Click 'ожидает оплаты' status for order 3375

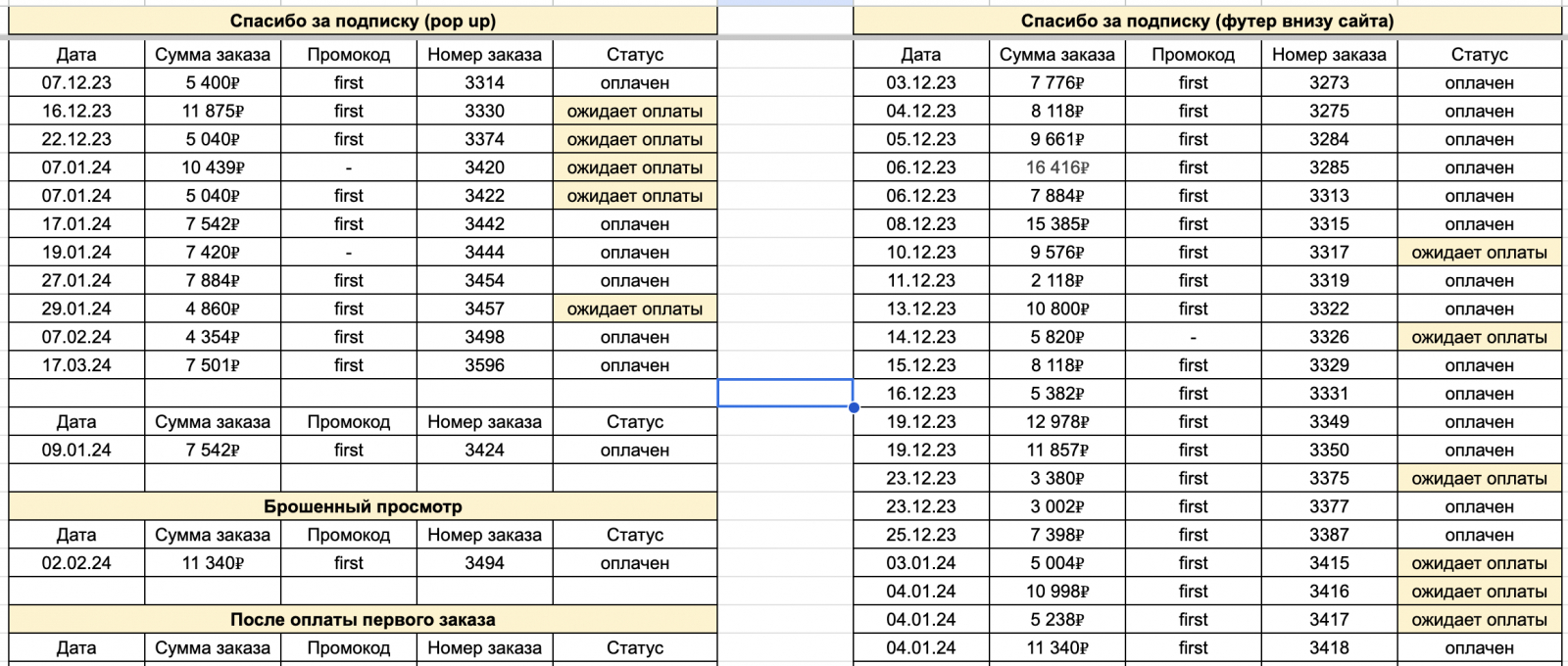pos(1480,479)
